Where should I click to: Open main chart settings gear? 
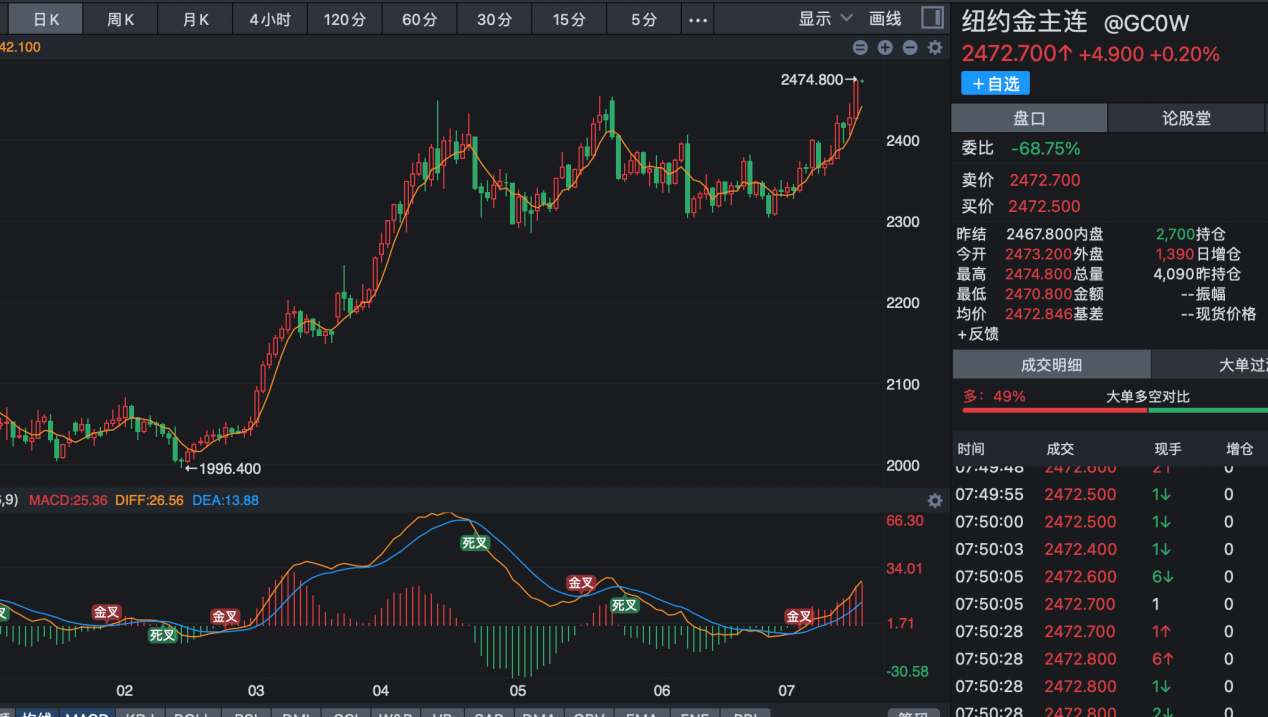coord(935,47)
